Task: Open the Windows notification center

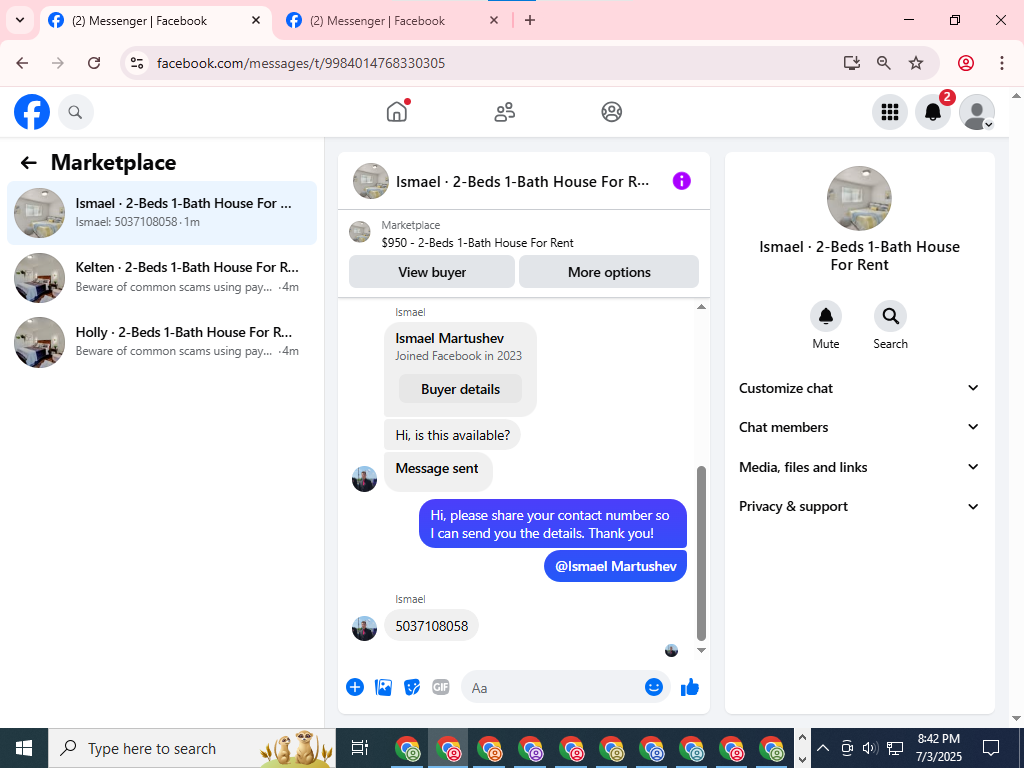Action: tap(991, 748)
